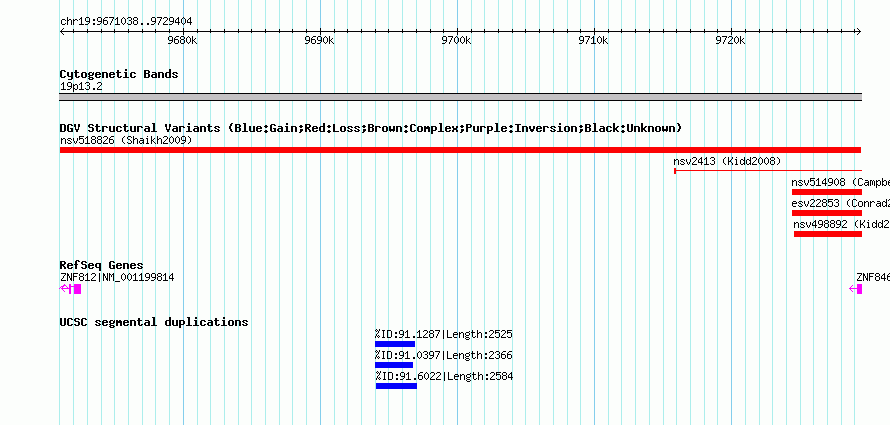Click the 9690k ruler tick label
The width and height of the screenshot is (890, 425).
point(319,41)
